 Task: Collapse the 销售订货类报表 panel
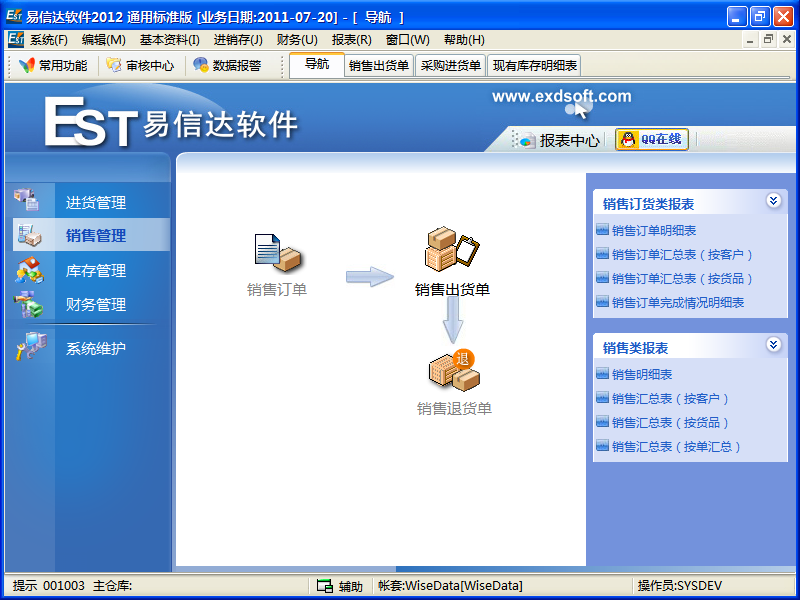(x=773, y=201)
